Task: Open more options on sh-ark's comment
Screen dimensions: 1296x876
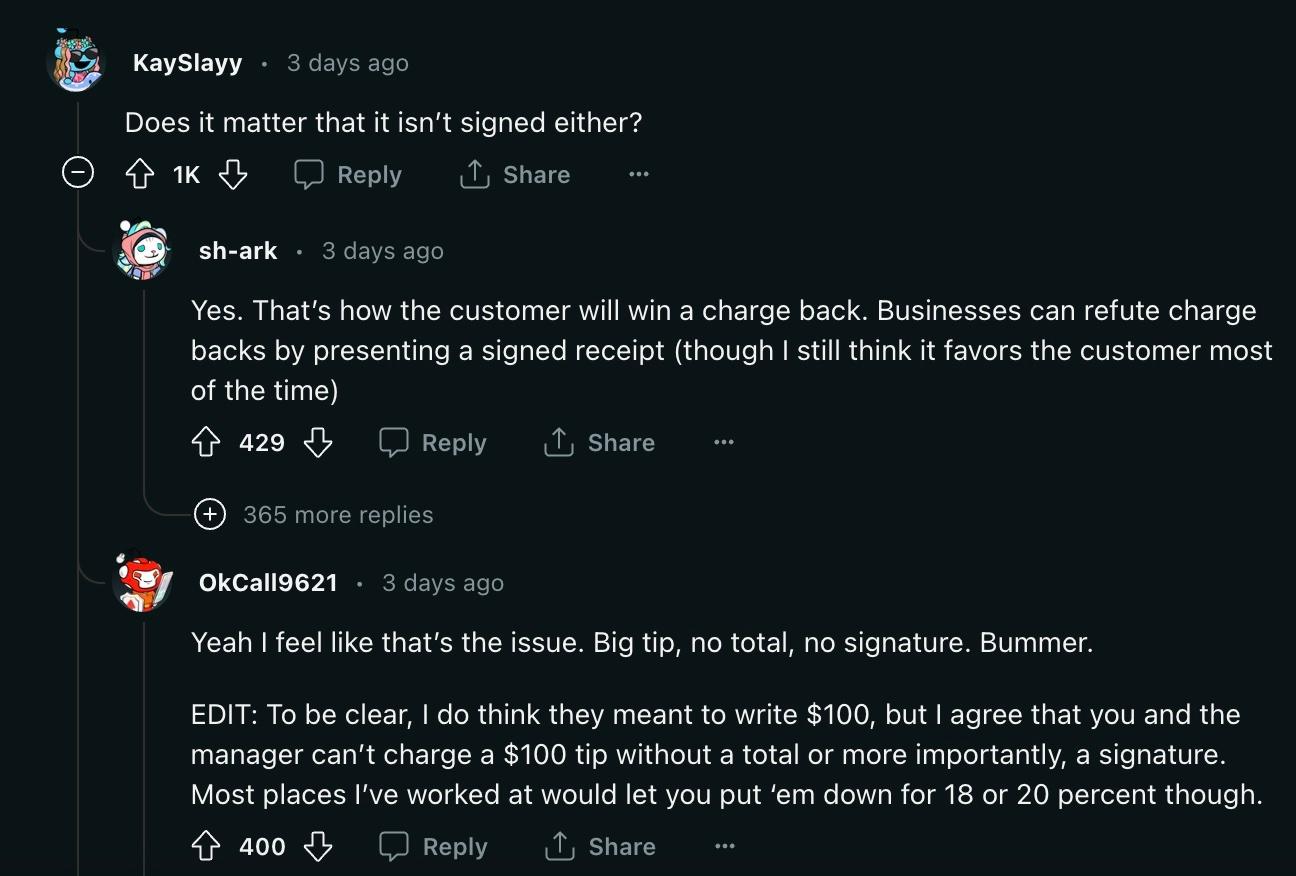Action: tap(724, 442)
